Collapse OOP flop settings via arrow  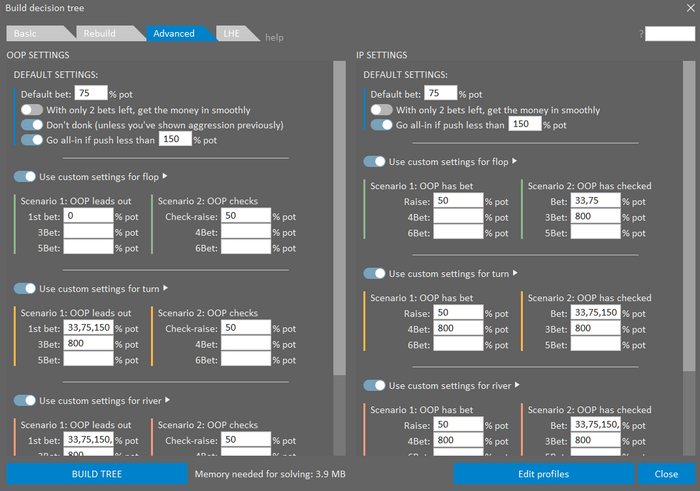tap(165, 176)
